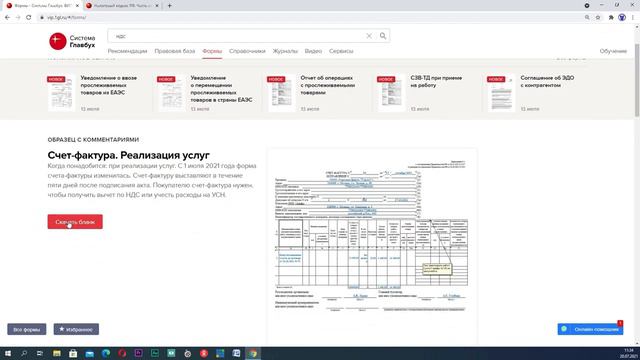Open the Видео tab
Screen dimensions: 640x360
click(x=313, y=51)
